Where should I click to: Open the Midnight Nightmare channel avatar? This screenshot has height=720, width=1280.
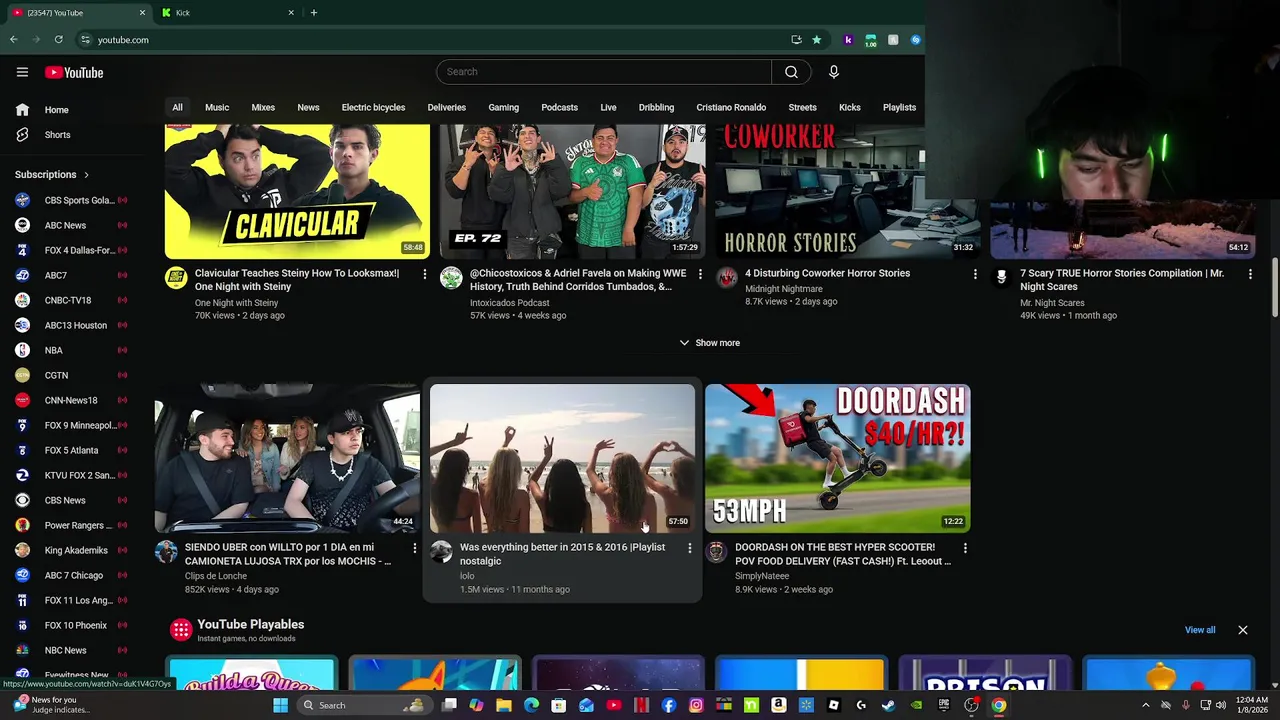coord(726,278)
